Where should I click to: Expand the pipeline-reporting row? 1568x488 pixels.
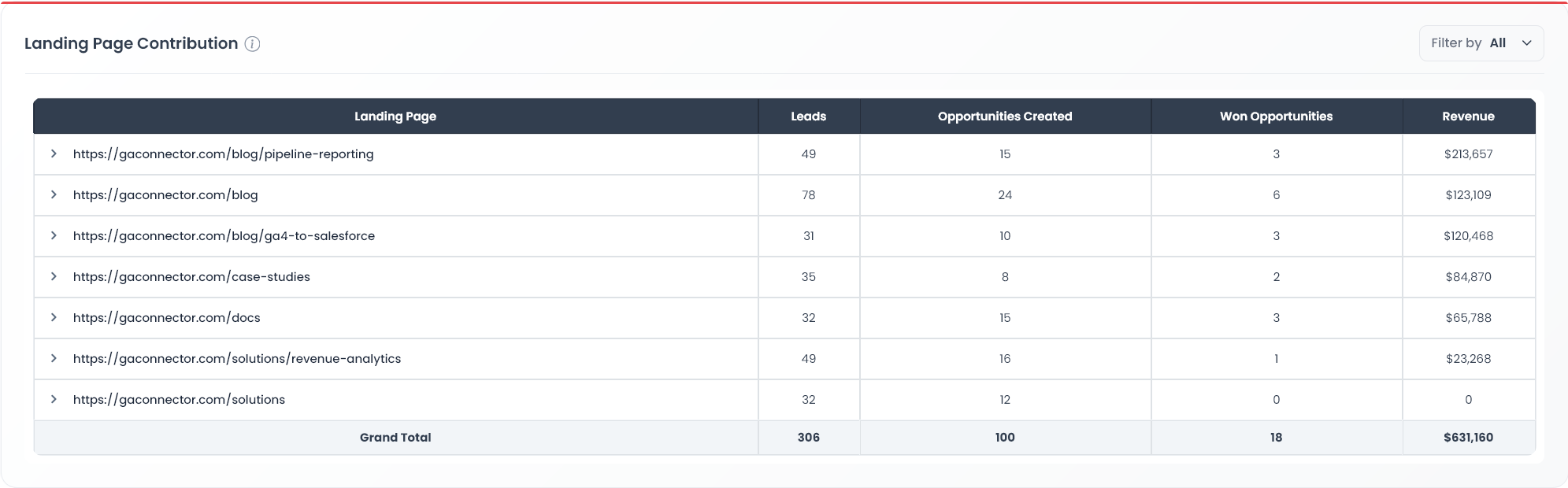click(x=54, y=153)
